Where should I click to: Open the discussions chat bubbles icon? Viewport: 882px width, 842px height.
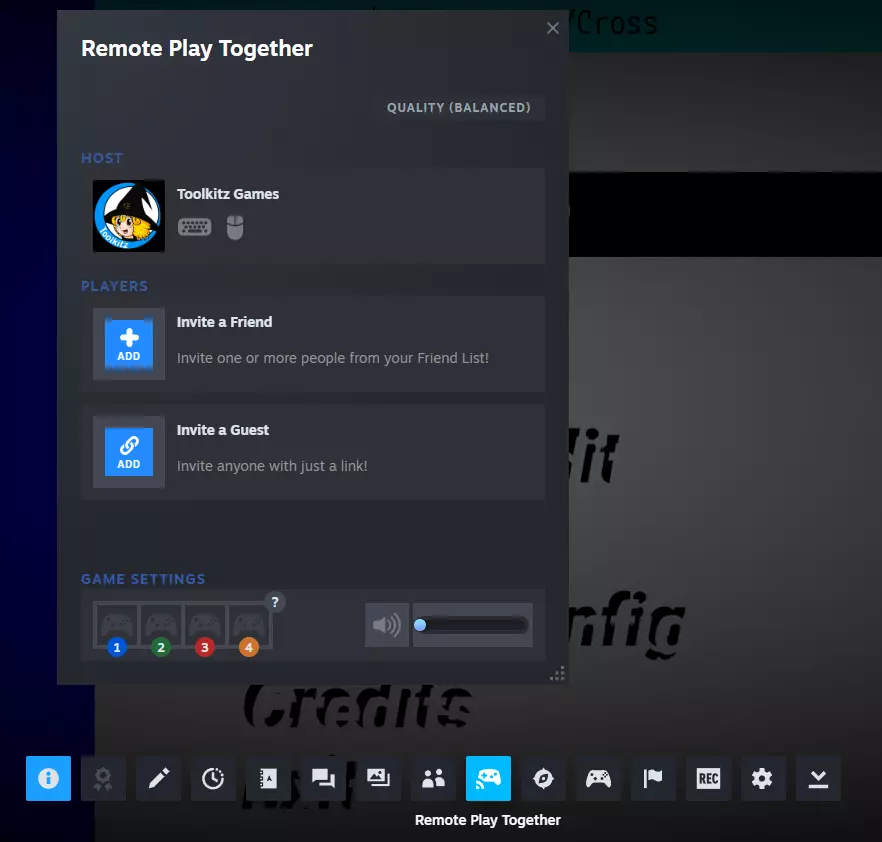(x=323, y=778)
